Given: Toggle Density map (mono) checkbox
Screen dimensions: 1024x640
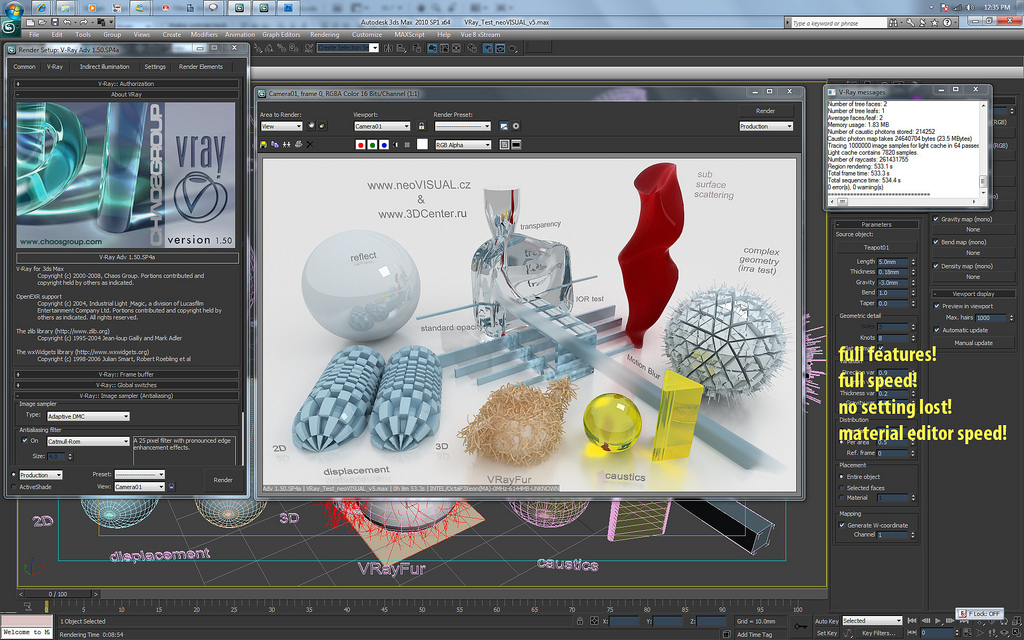Looking at the screenshot, I should click(936, 266).
